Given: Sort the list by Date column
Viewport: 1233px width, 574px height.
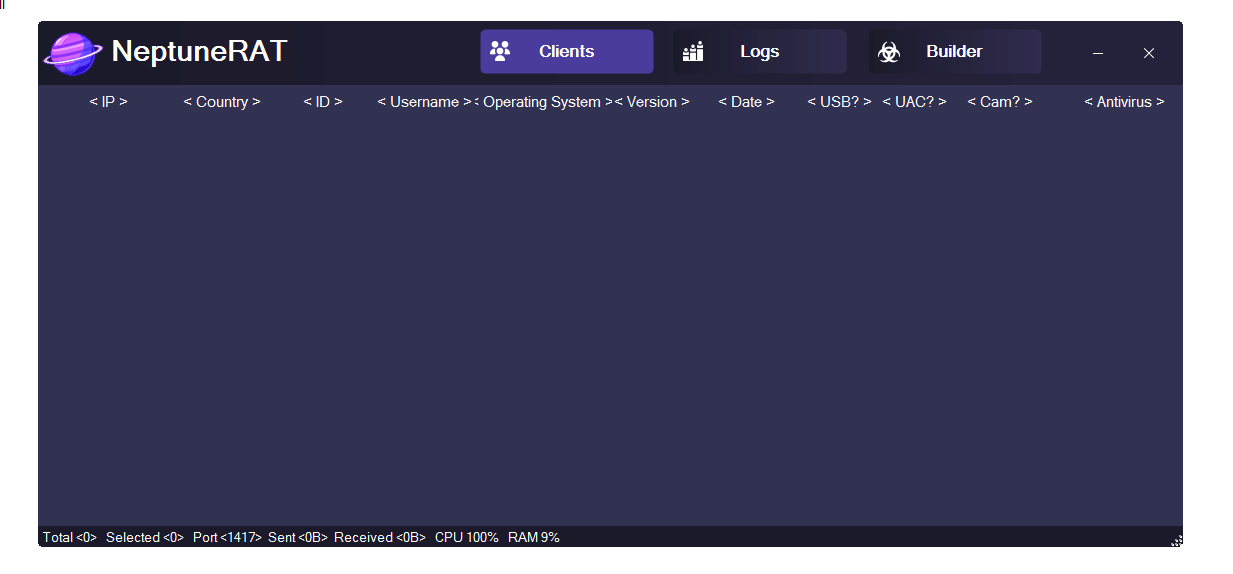Looking at the screenshot, I should [746, 102].
